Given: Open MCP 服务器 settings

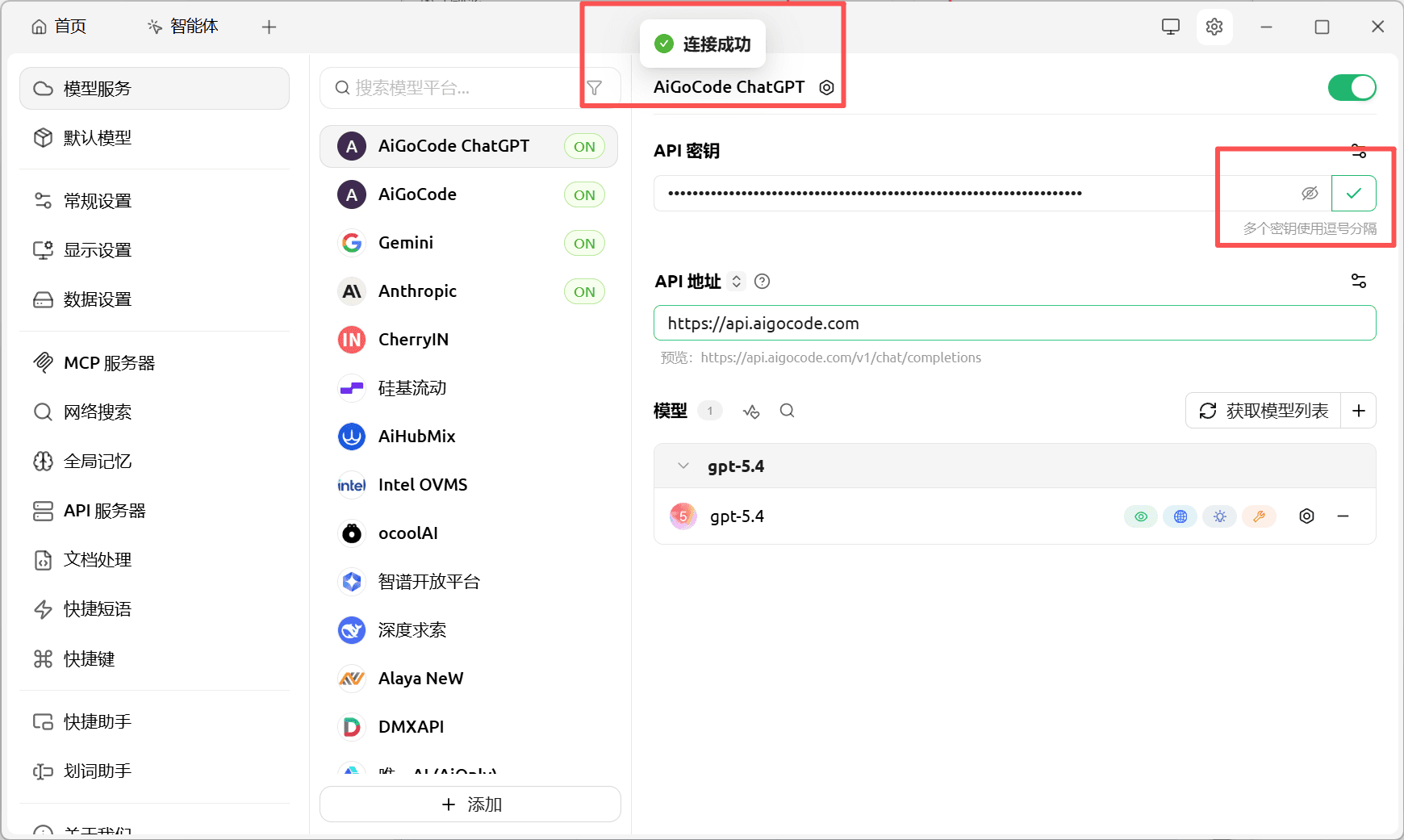Looking at the screenshot, I should 155,363.
